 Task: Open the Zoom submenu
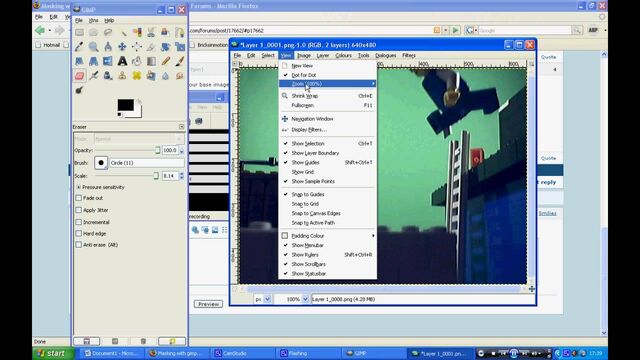point(327,84)
